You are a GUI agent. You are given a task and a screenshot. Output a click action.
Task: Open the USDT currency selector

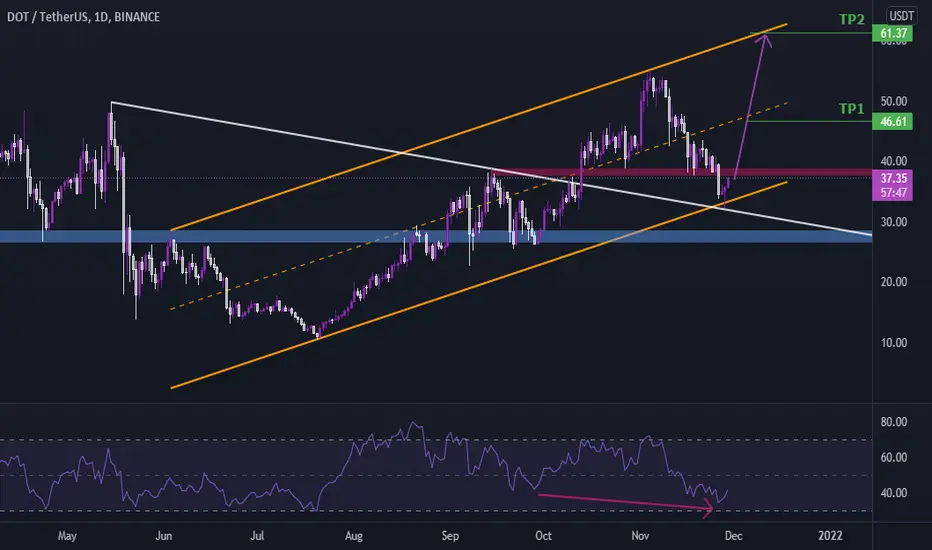click(901, 15)
